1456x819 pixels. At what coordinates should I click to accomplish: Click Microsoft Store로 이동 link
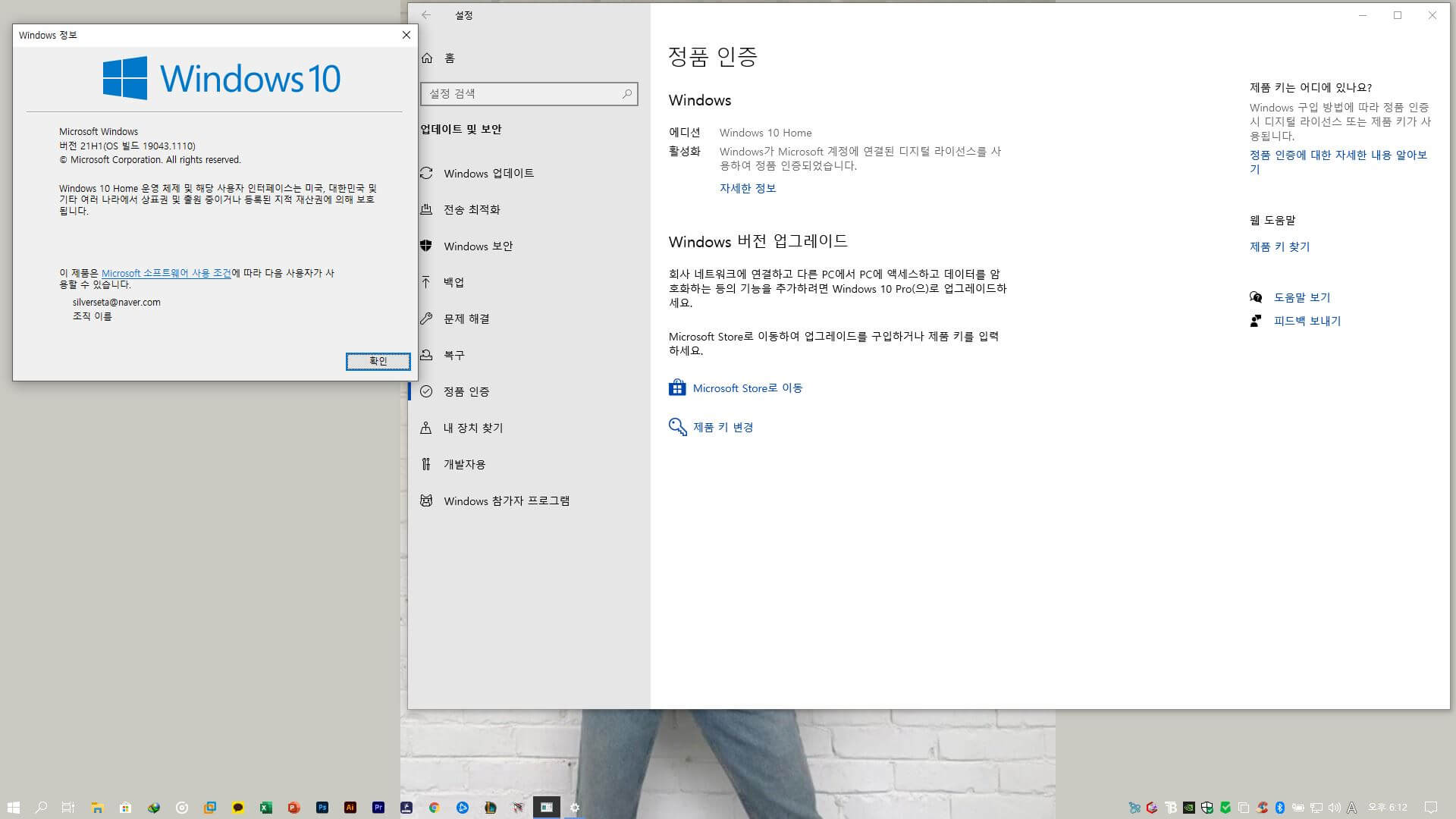click(x=748, y=388)
